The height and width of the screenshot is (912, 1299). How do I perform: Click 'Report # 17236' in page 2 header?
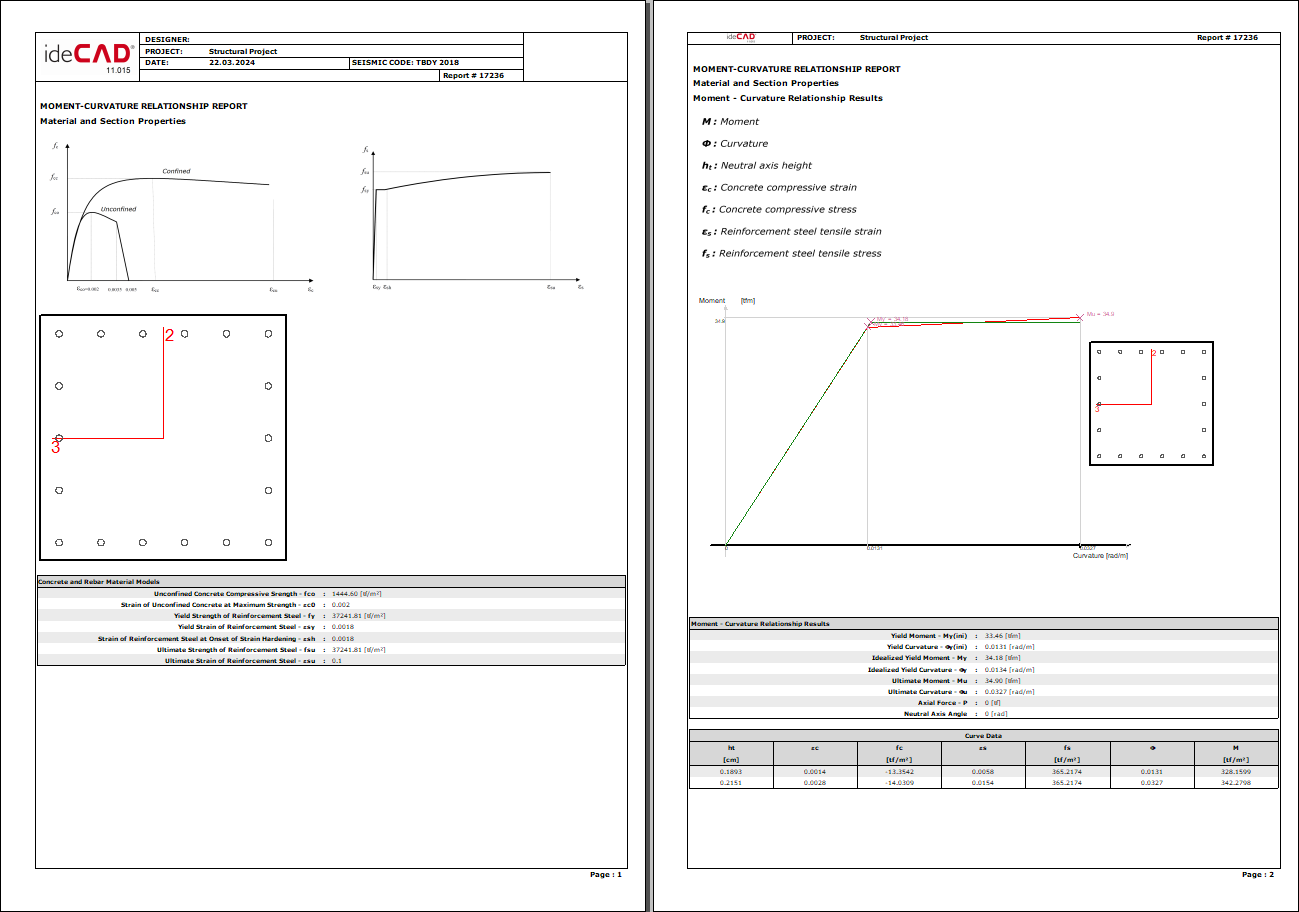(1227, 37)
